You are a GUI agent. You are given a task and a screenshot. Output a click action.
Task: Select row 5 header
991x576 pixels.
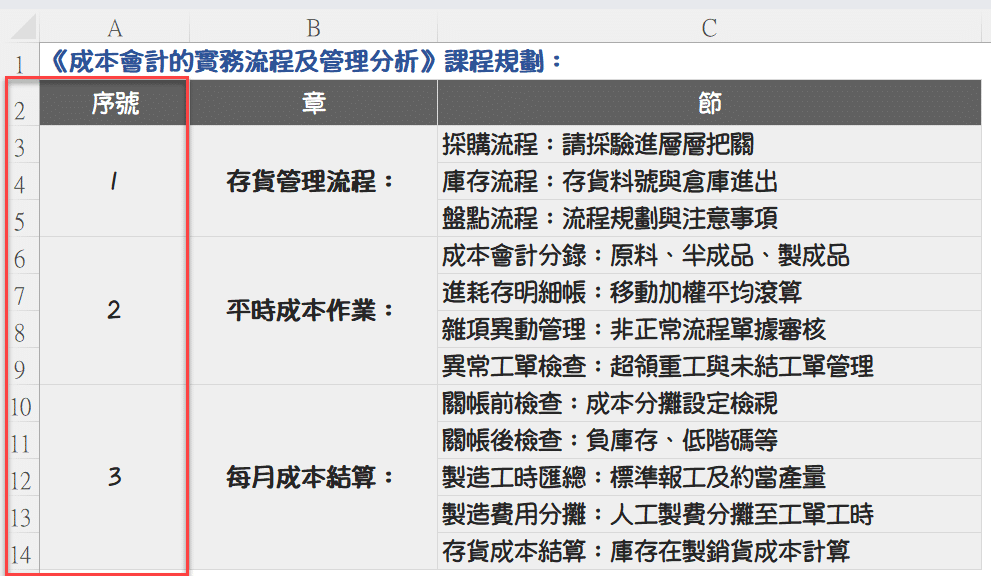[x=20, y=218]
